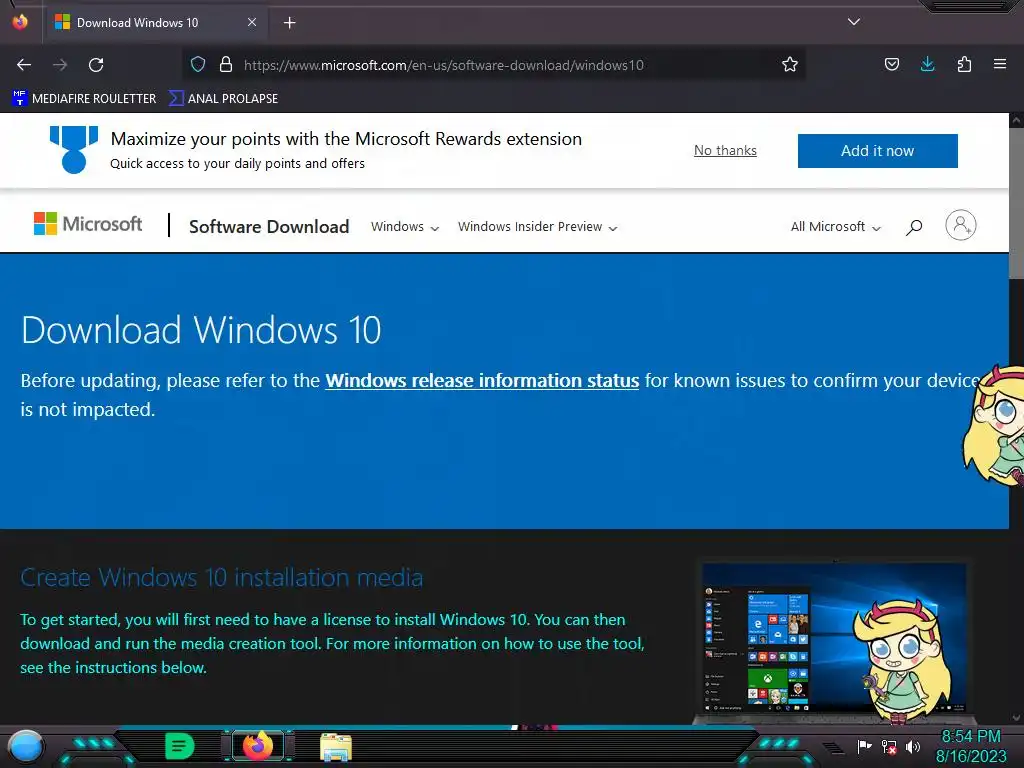The width and height of the screenshot is (1024, 768).
Task: Click the Firefox logo in the title bar
Action: (20, 22)
